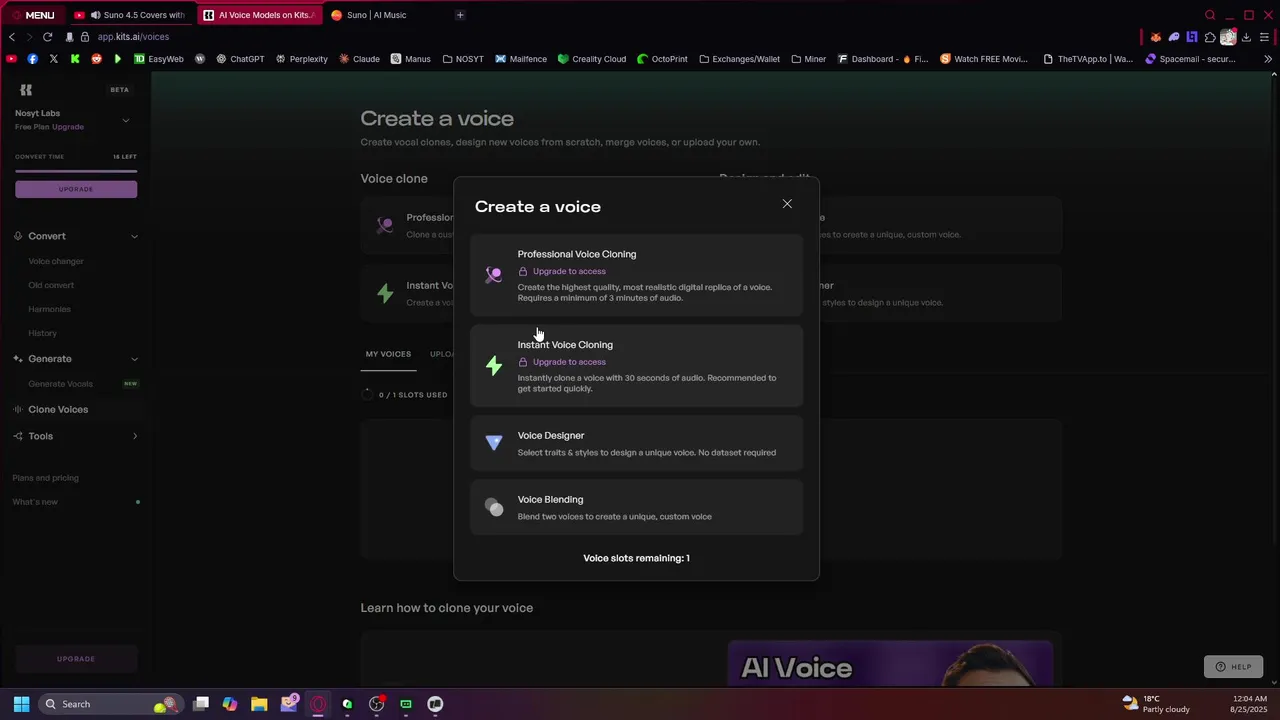1280x720 pixels.
Task: Open the Perplexity bookmark
Action: coord(301,59)
